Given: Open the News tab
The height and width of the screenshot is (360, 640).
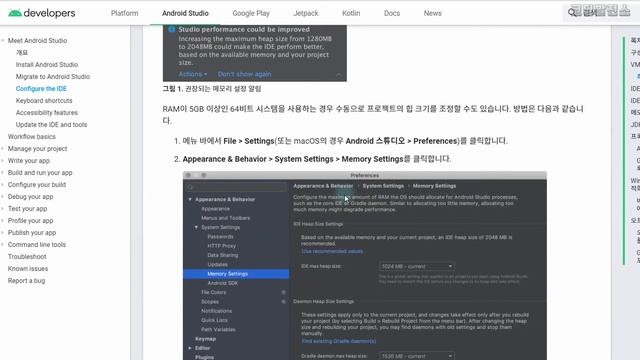Looking at the screenshot, I should click(x=432, y=13).
